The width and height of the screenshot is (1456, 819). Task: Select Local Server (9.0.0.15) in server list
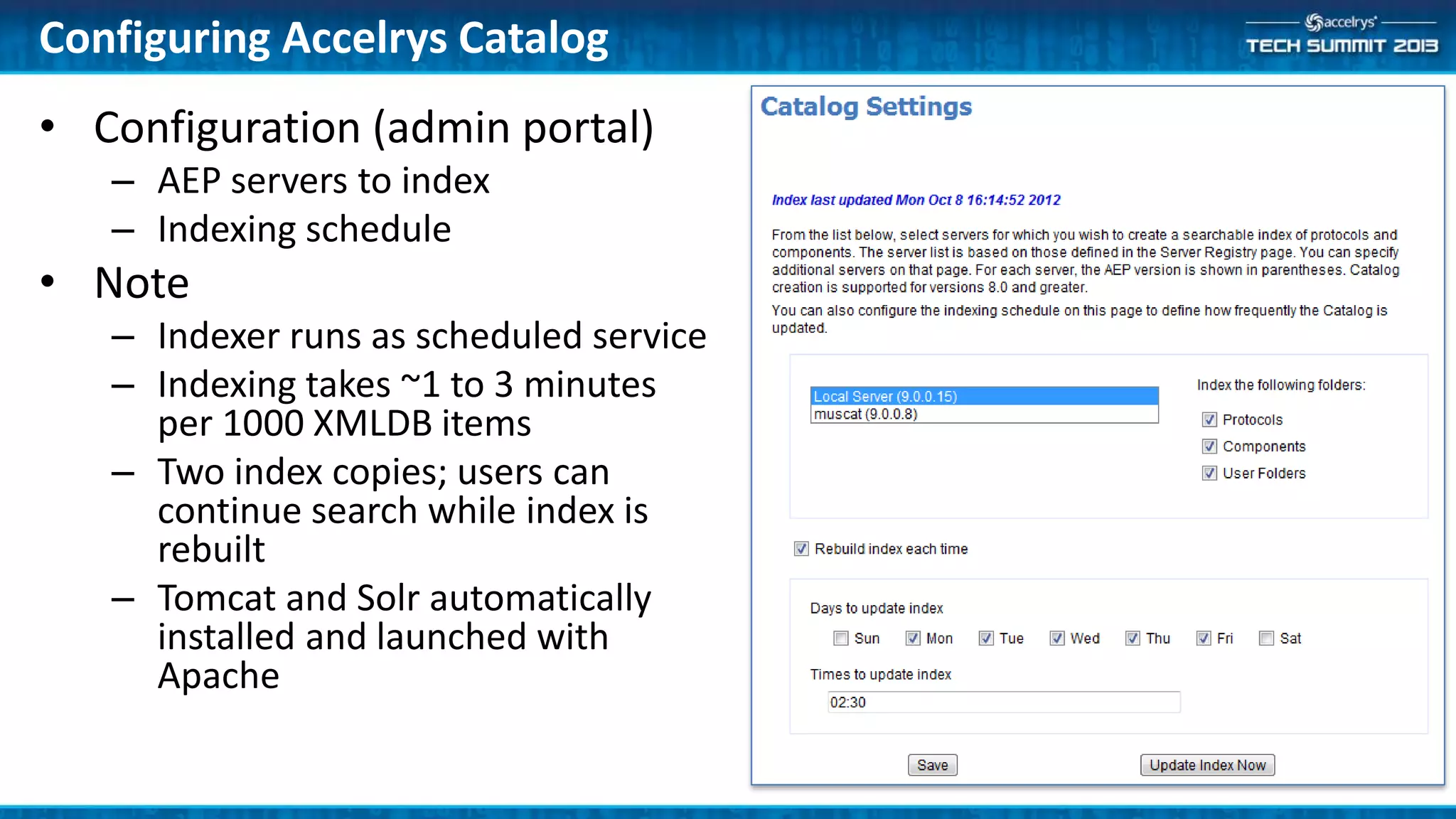pyautogui.click(x=984, y=396)
